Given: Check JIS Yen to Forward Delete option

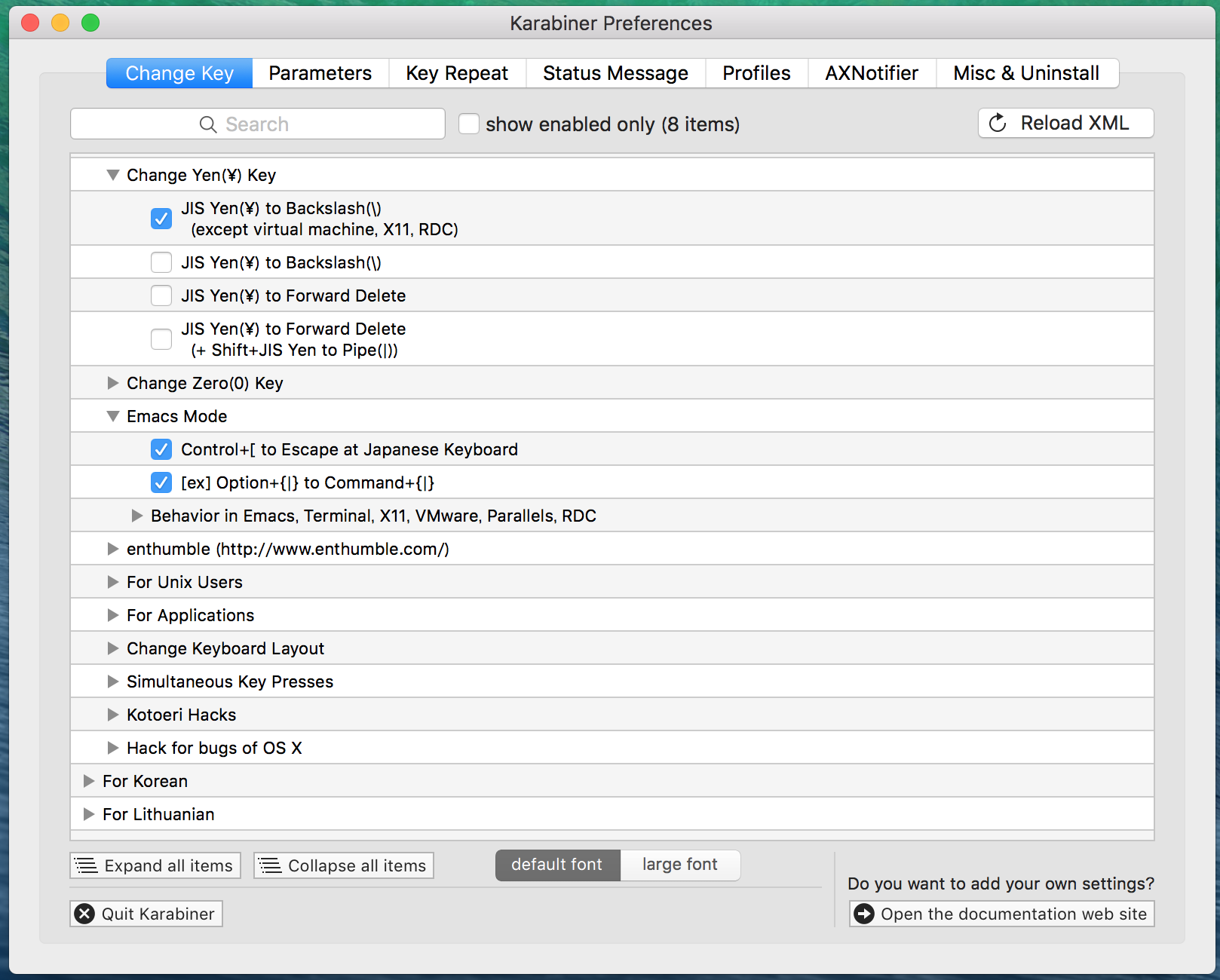Looking at the screenshot, I should [x=161, y=296].
